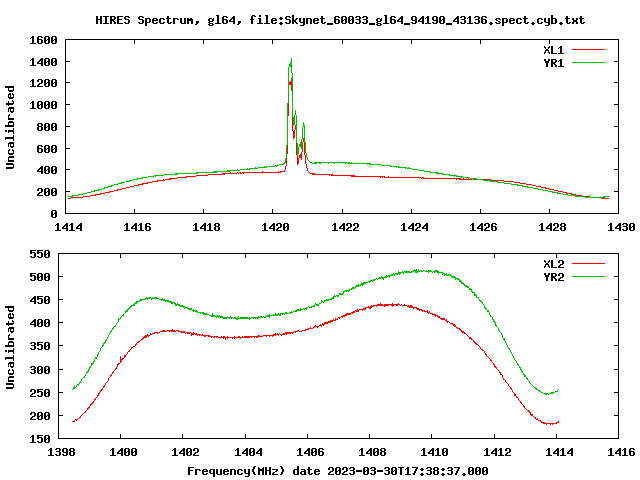Click the XL2 legend label
Image resolution: width=640 pixels, height=480 pixels.
[553, 264]
